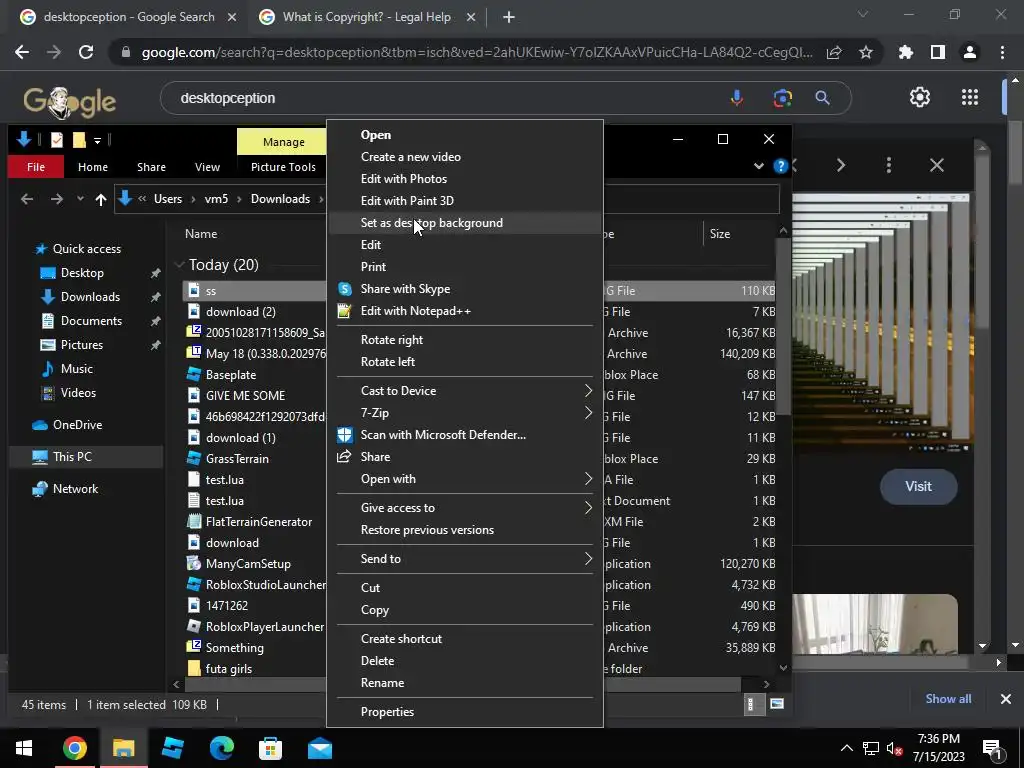Reload the page in Chrome
Screen dimensions: 1024x768
(86, 52)
